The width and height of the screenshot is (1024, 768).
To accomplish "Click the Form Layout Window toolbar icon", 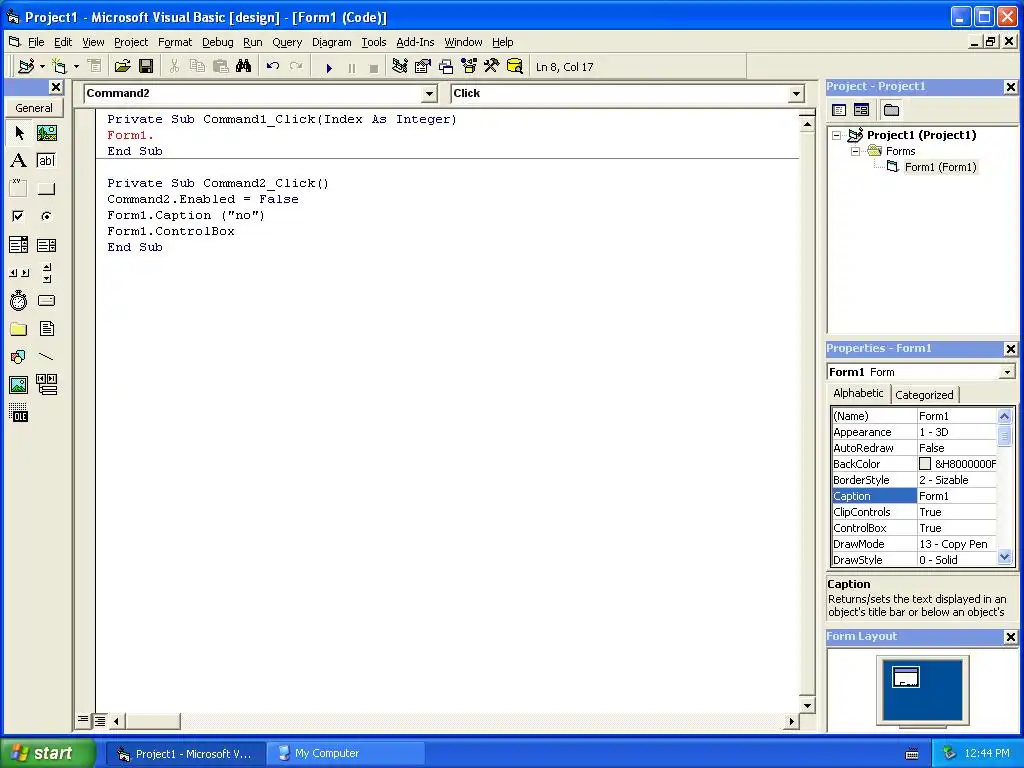I will tap(446, 66).
